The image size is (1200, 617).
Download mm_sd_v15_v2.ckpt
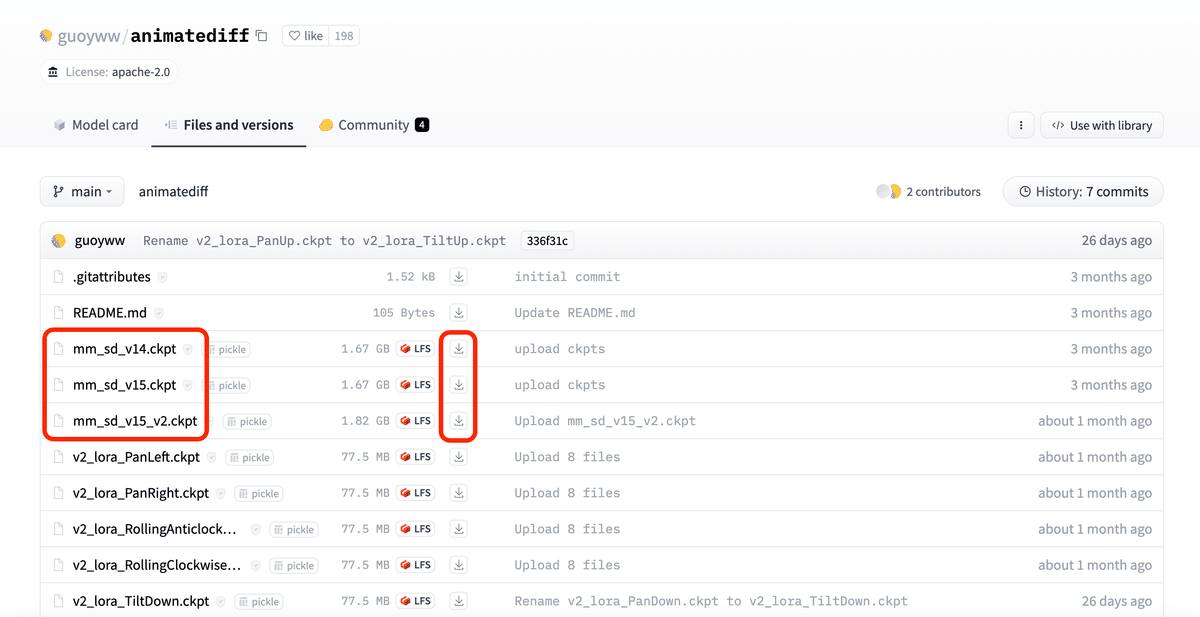click(458, 421)
